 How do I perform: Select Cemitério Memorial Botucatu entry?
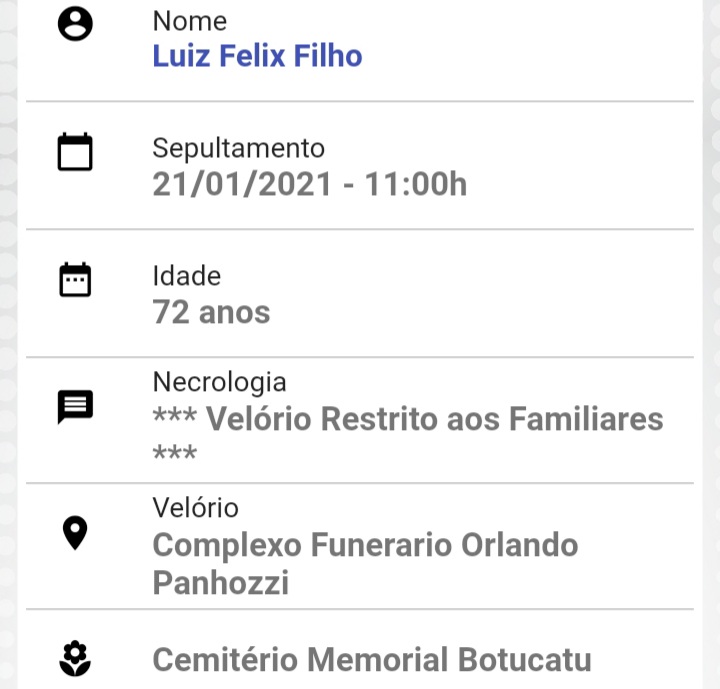371,659
